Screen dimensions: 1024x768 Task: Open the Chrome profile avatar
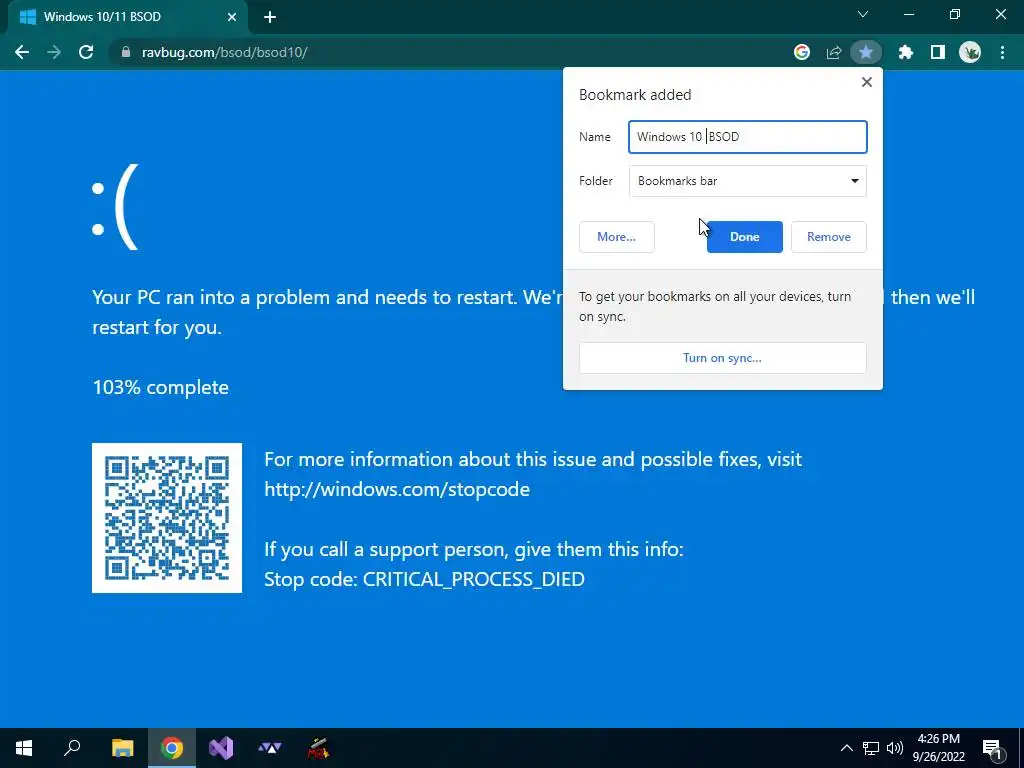(x=970, y=52)
